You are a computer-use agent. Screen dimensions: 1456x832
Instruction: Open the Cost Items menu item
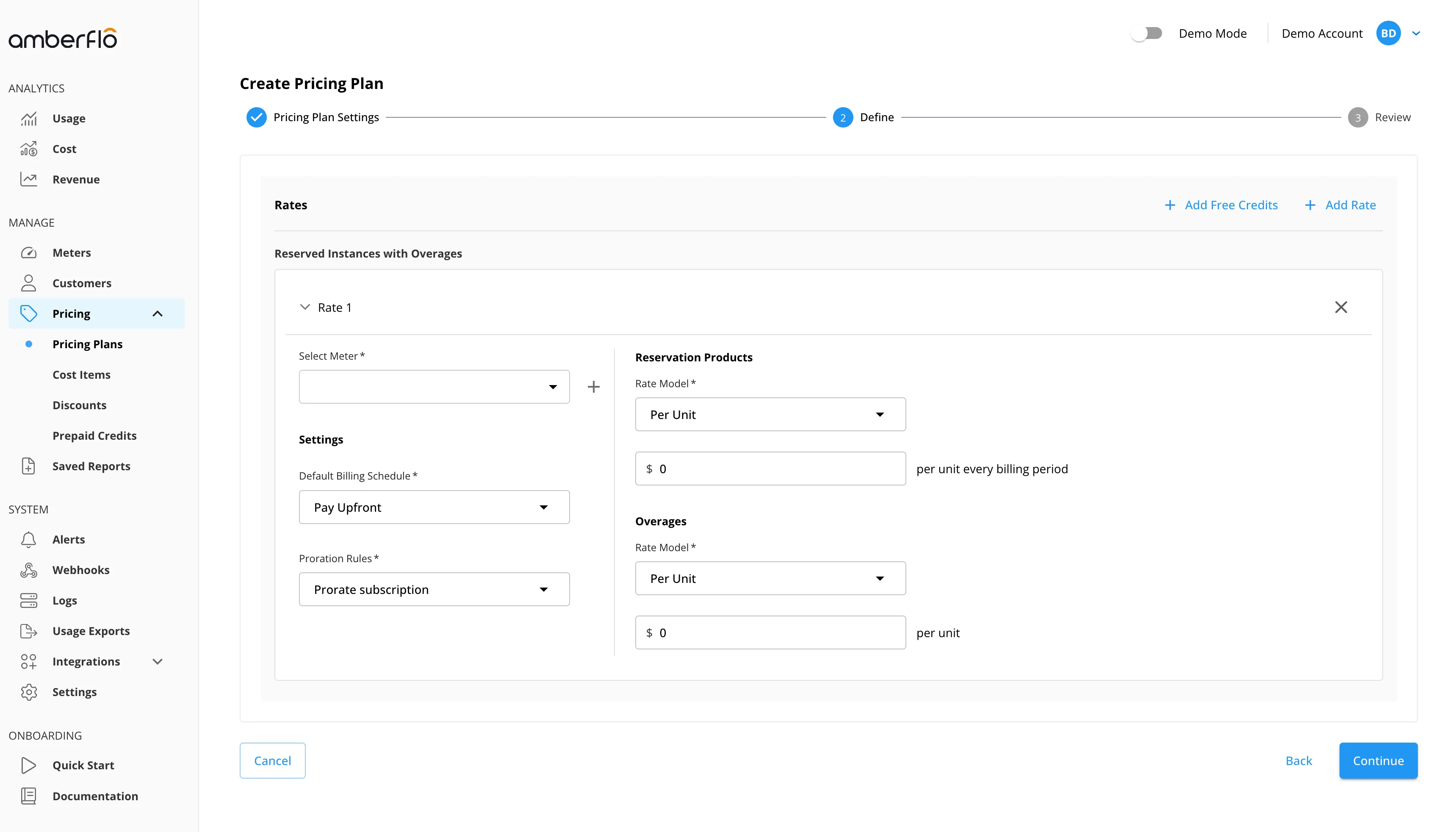pos(81,374)
